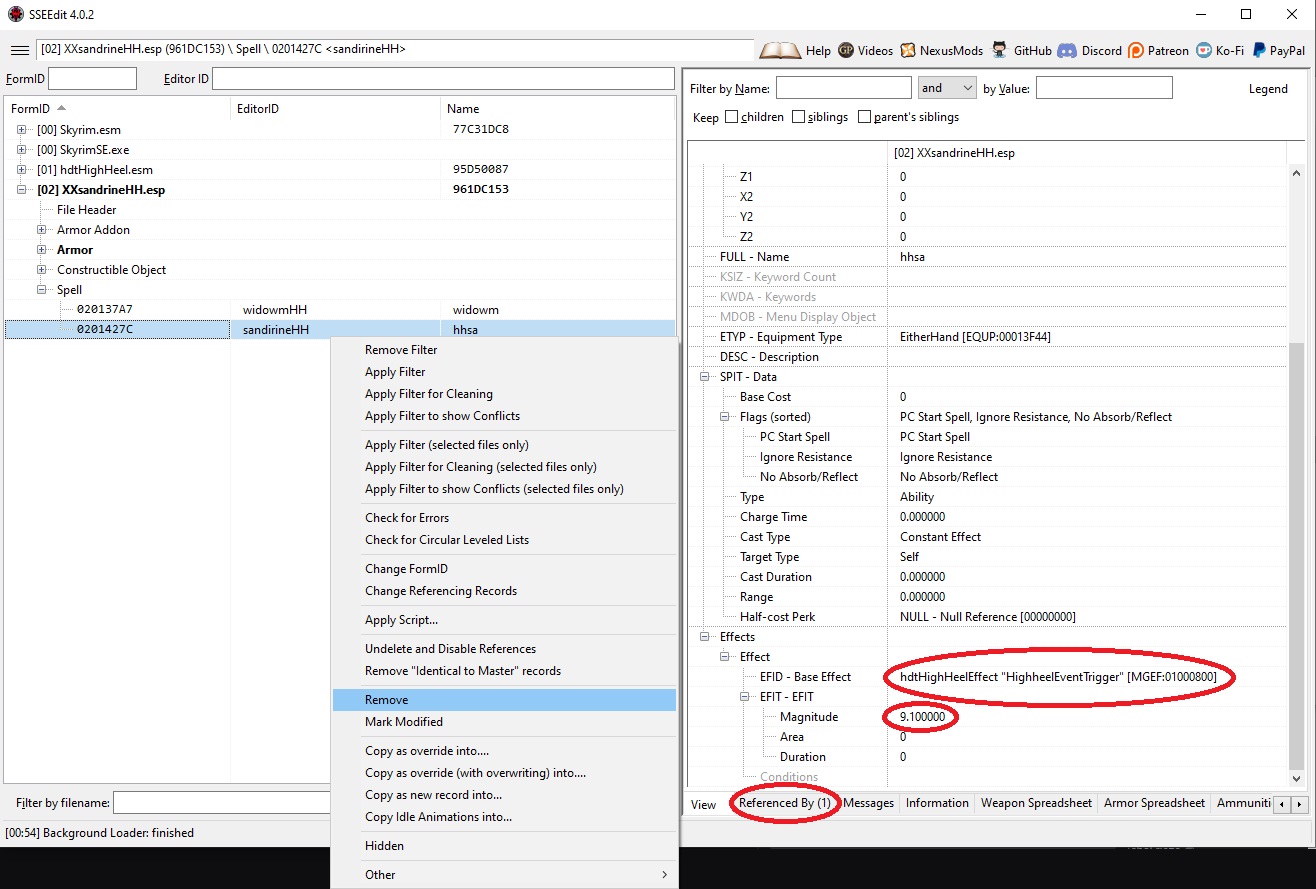
Task: Select Mark Modified menu entry
Action: coord(504,722)
